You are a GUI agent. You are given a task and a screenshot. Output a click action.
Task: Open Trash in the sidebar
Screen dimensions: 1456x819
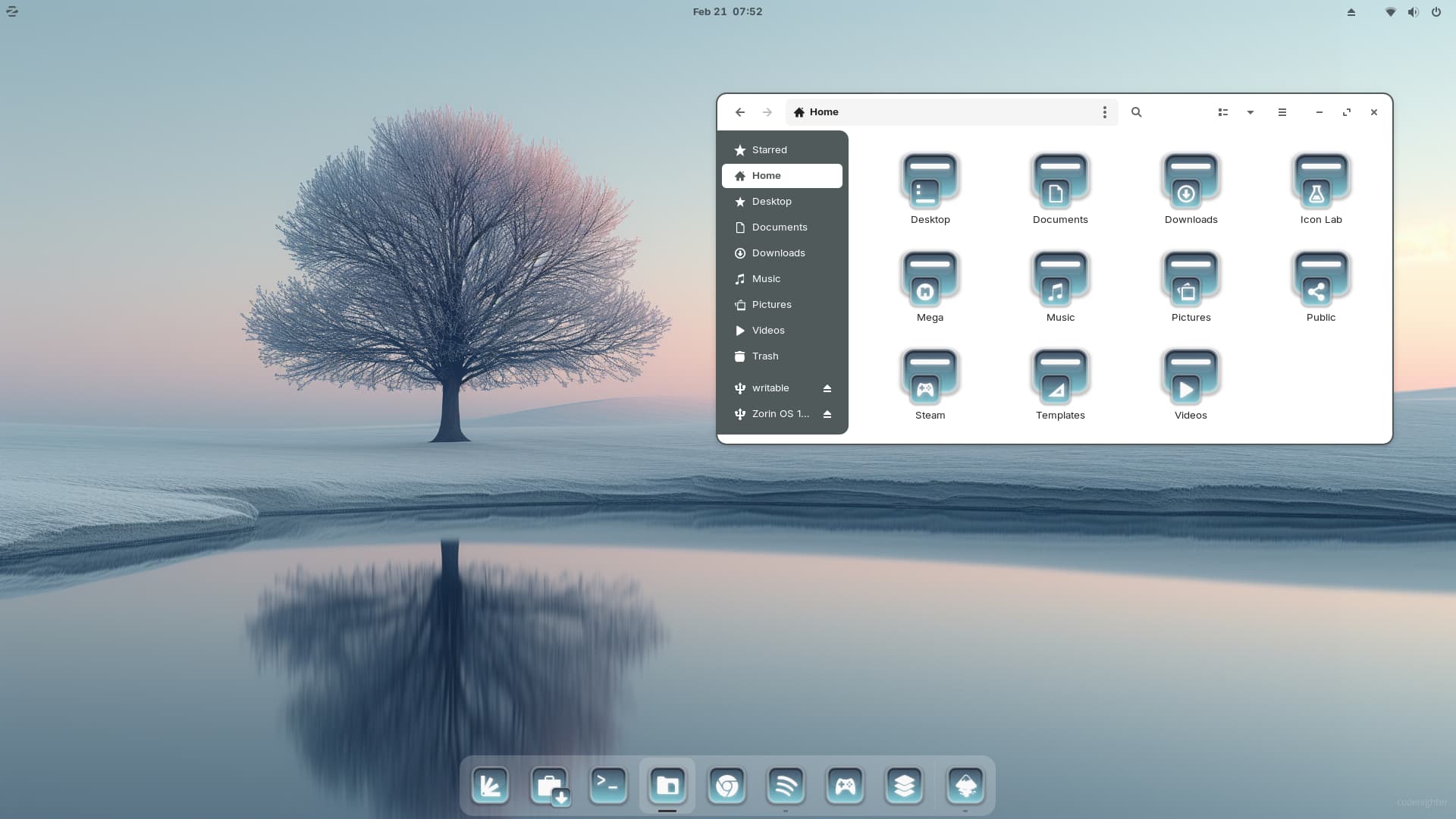point(782,356)
